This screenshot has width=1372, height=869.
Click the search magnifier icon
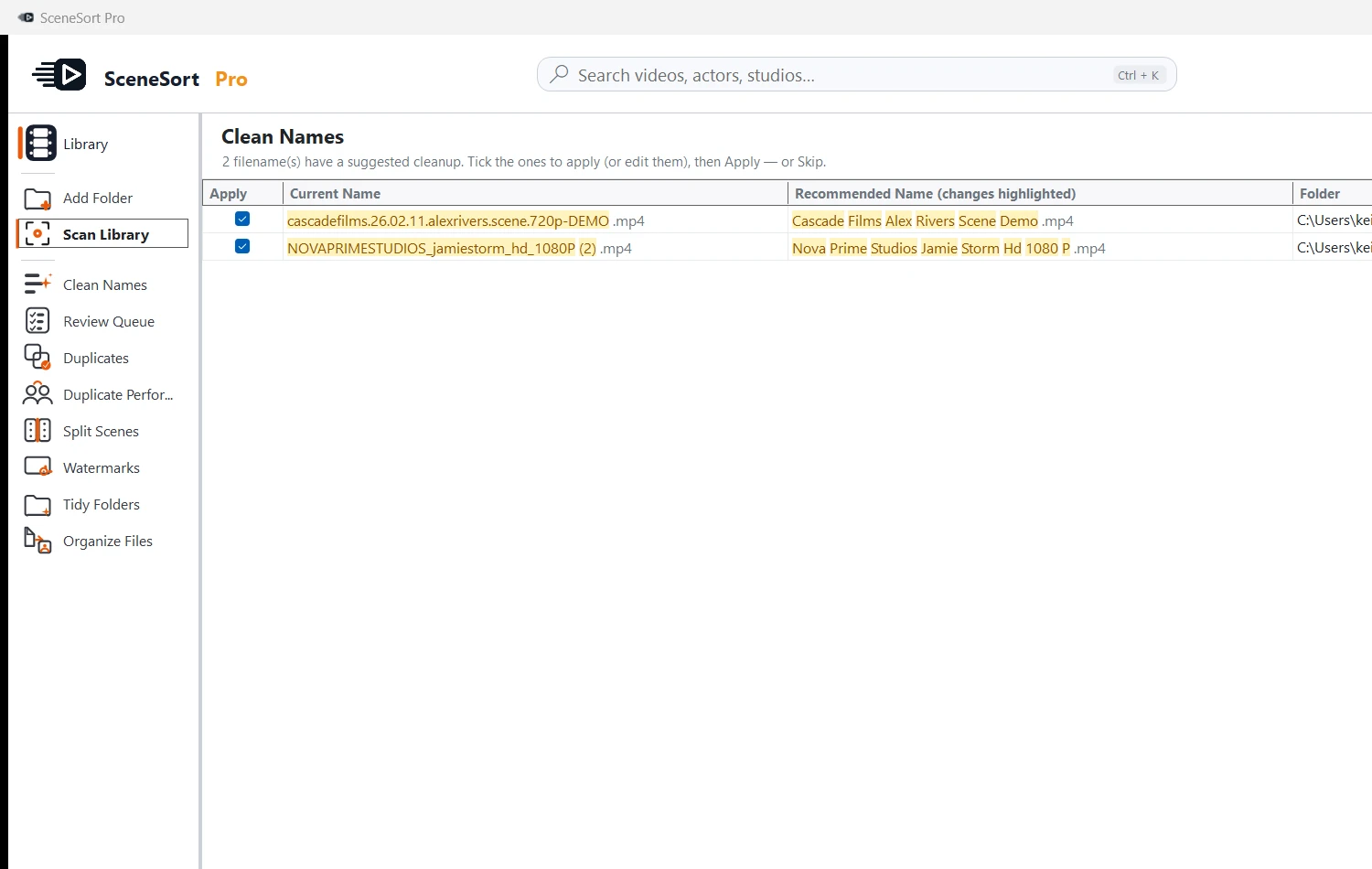[559, 74]
